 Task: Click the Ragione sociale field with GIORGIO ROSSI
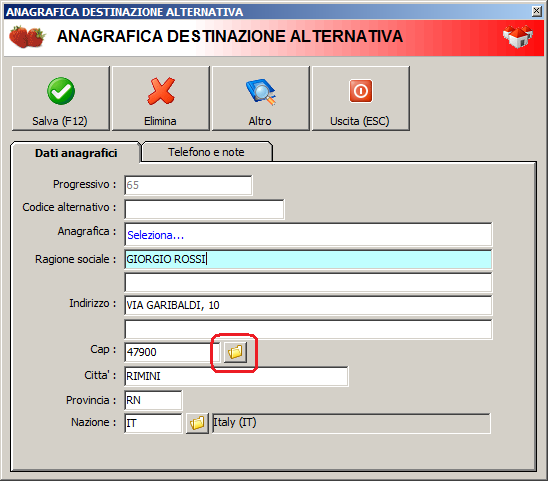tap(308, 259)
